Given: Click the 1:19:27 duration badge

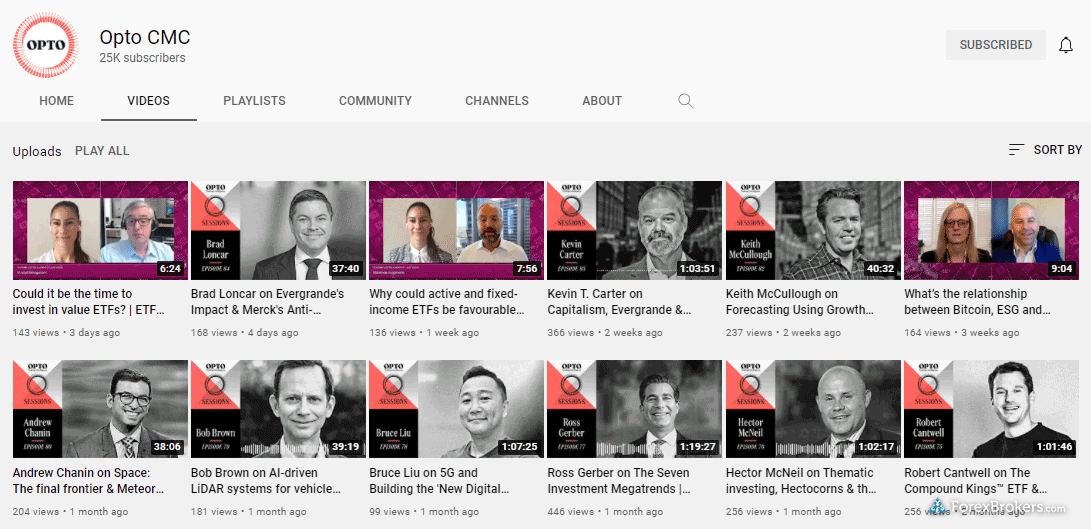Looking at the screenshot, I should (697, 448).
